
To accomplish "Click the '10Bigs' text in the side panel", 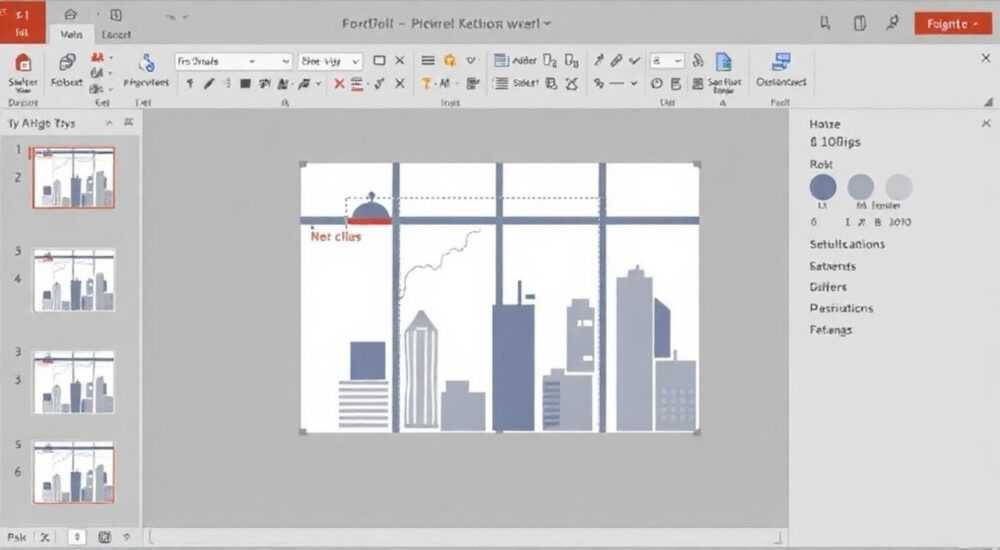I will click(x=840, y=142).
